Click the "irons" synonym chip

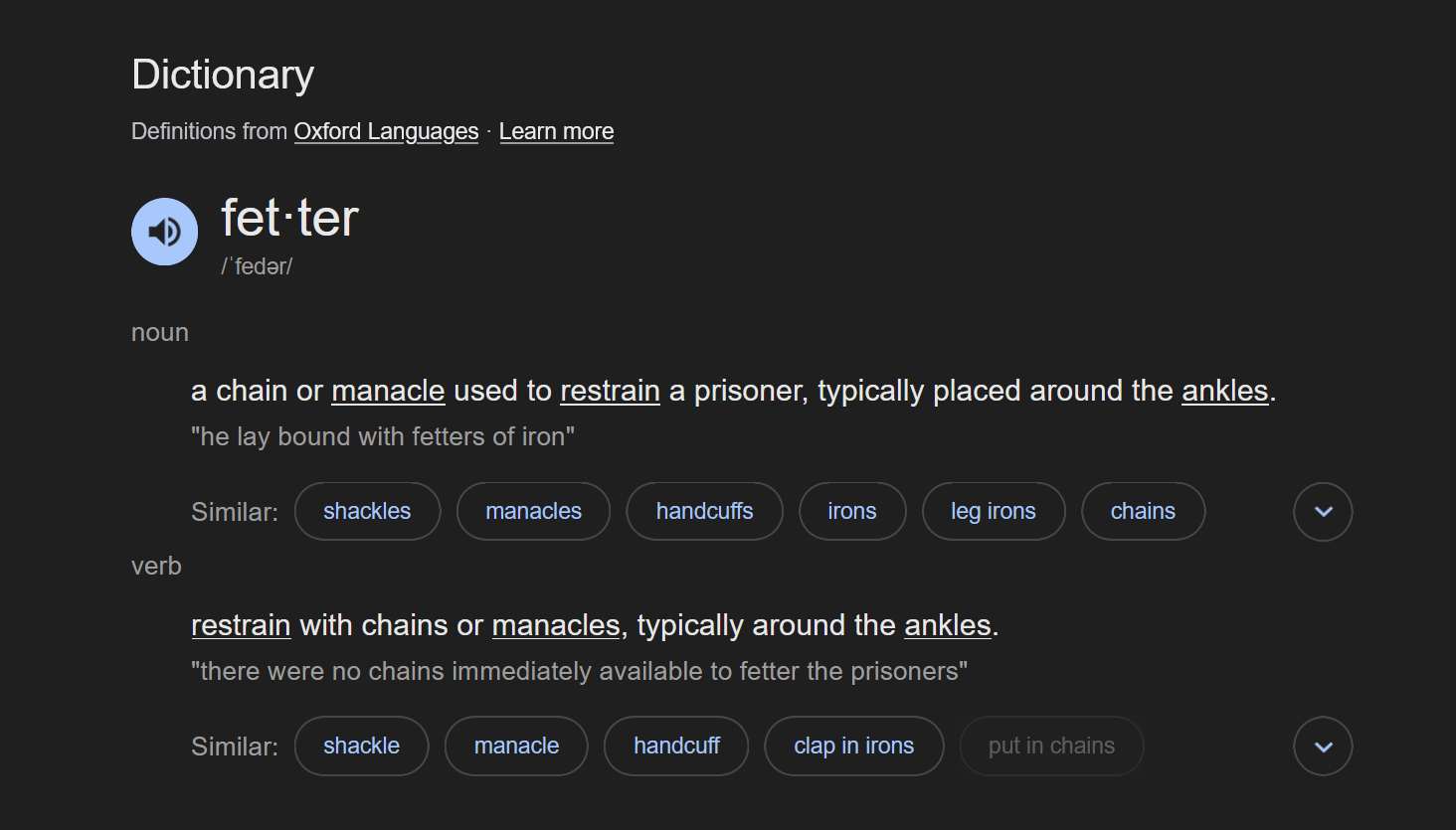click(x=852, y=511)
